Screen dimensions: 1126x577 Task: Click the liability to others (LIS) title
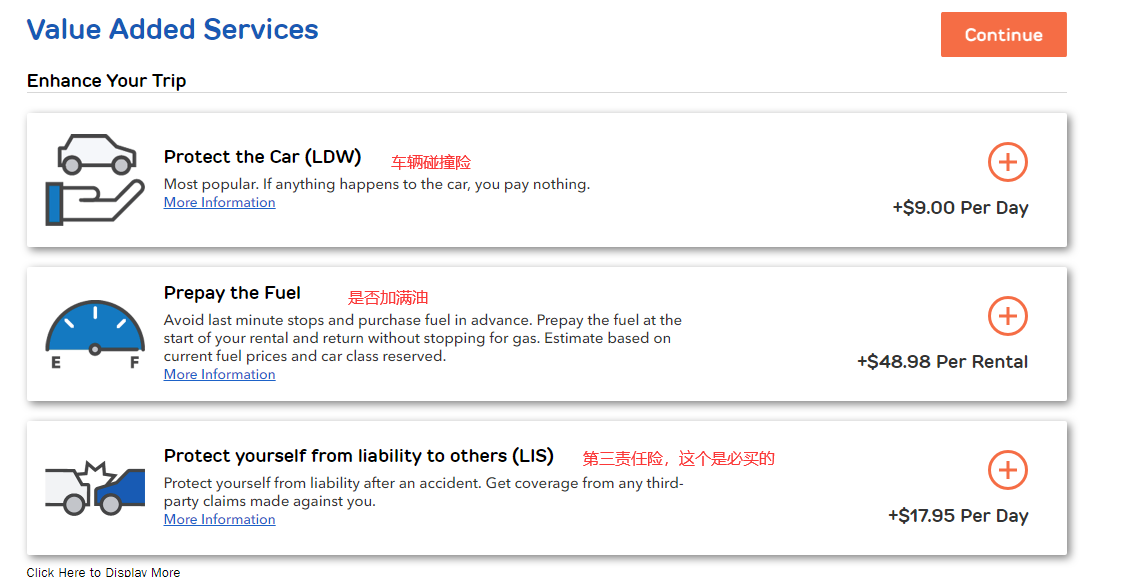pos(358,456)
